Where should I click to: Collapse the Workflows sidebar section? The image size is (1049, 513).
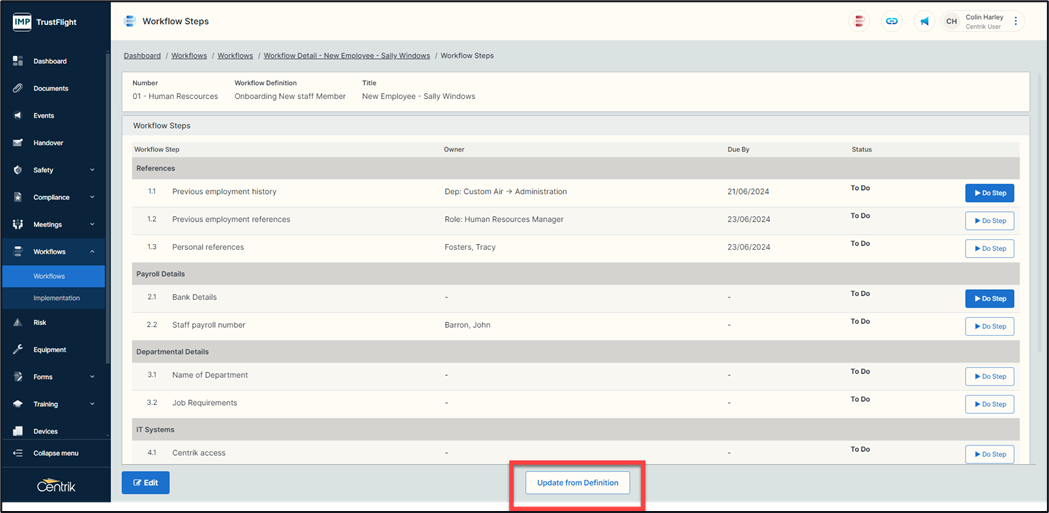92,252
